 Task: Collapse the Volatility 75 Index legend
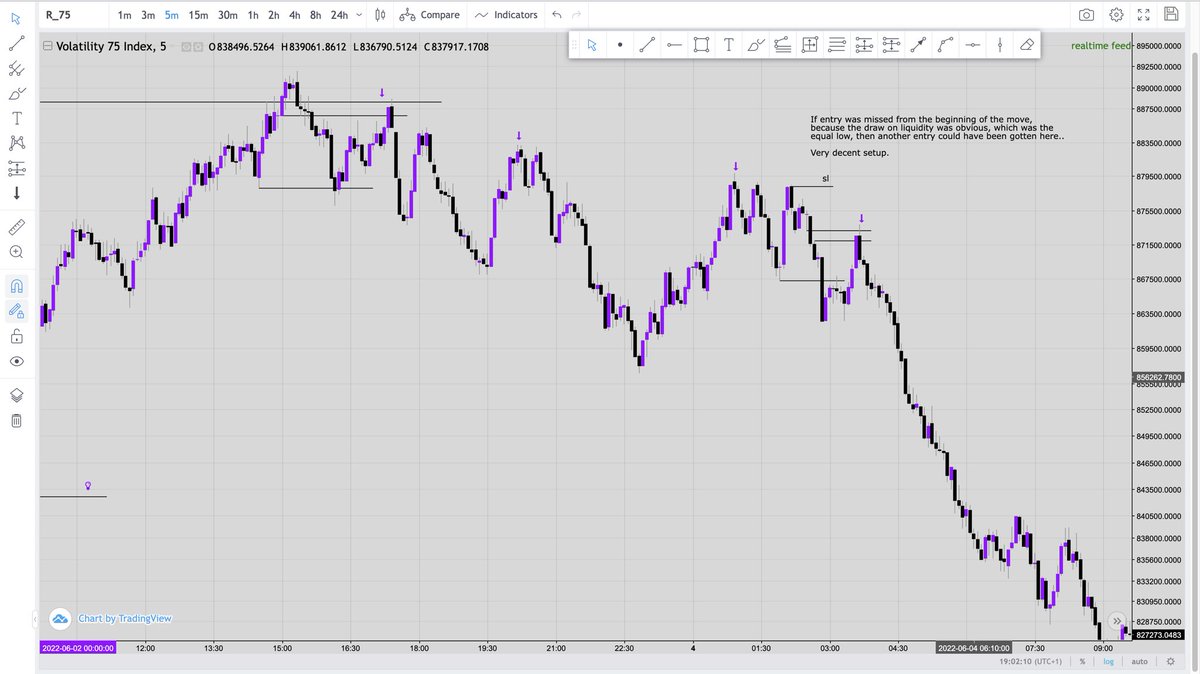click(47, 44)
